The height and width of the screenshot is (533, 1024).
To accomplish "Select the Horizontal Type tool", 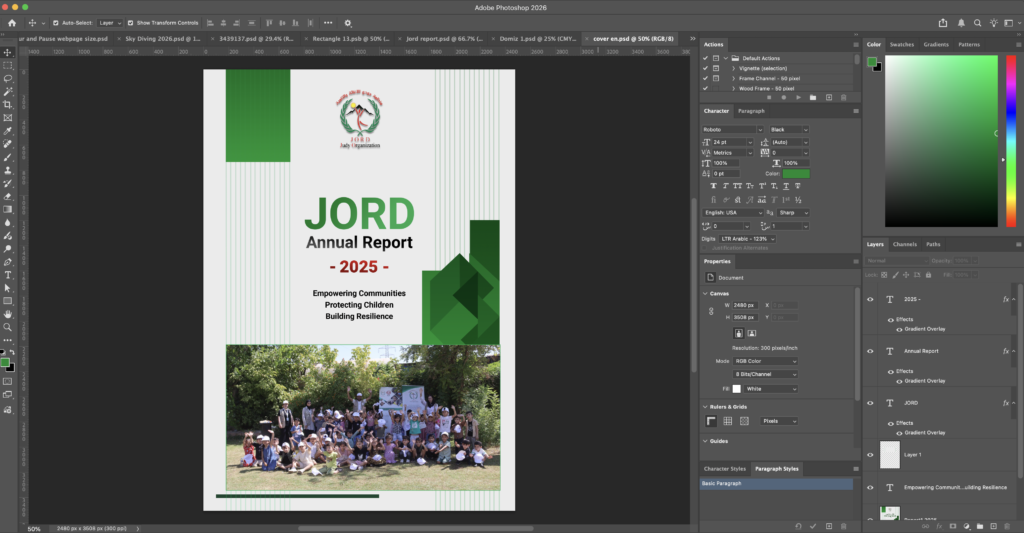I will click(x=8, y=275).
